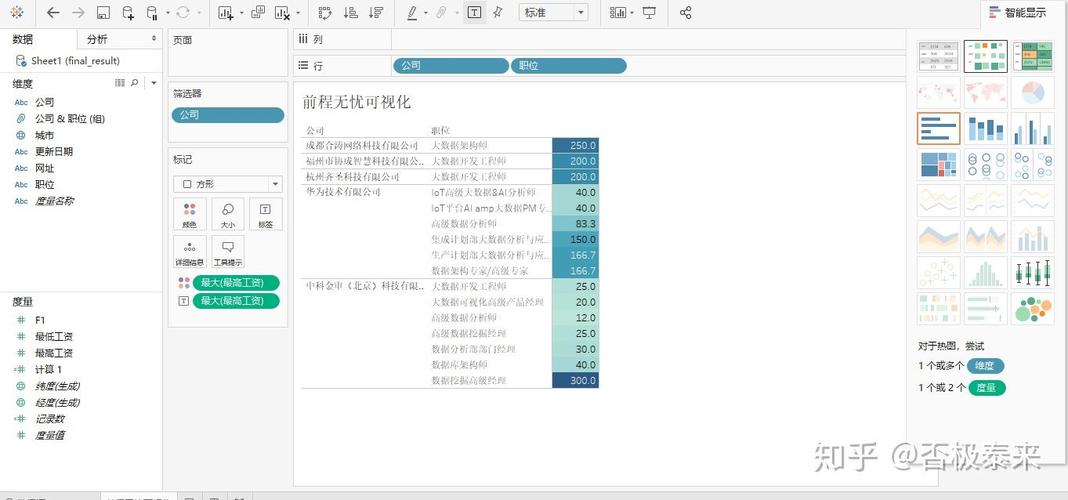Swap rows and columns icon
Screen dimensions: 1068x500
click(325, 12)
